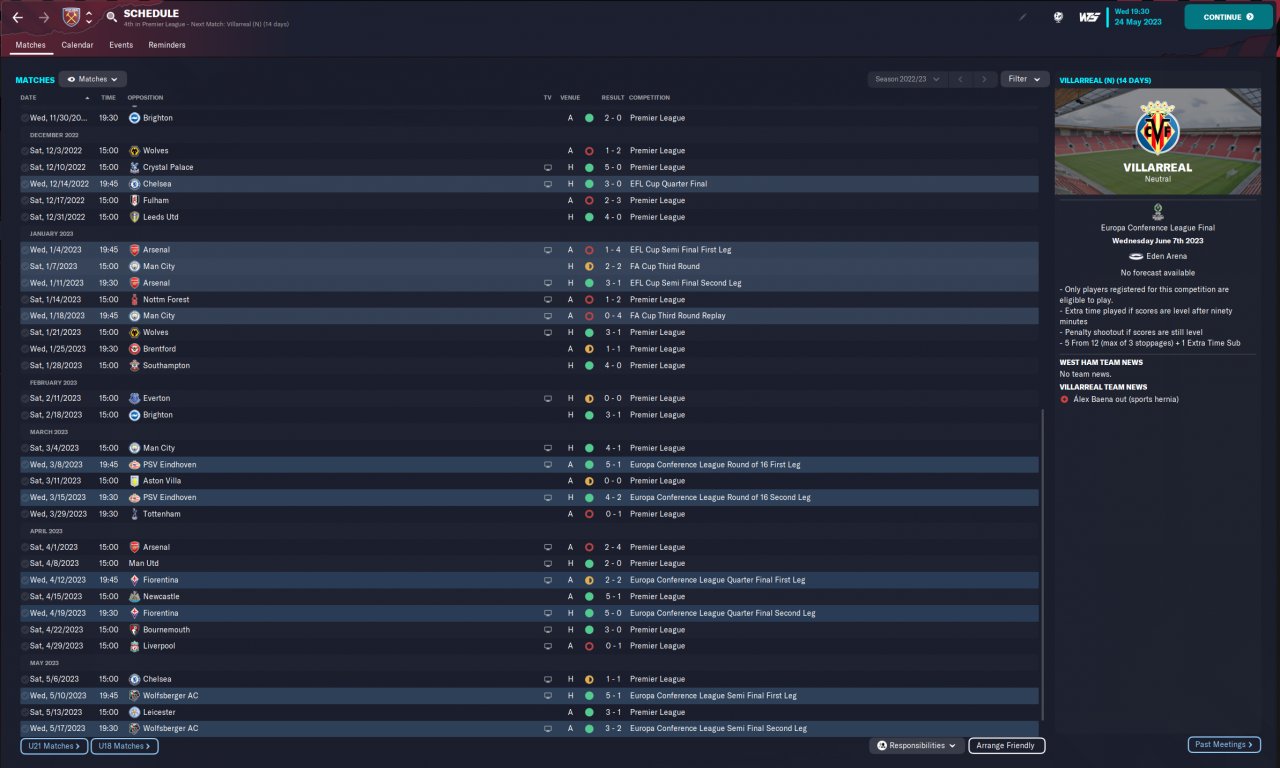Toggle the circle on Everton 2/11/2023 row

[x=25, y=398]
